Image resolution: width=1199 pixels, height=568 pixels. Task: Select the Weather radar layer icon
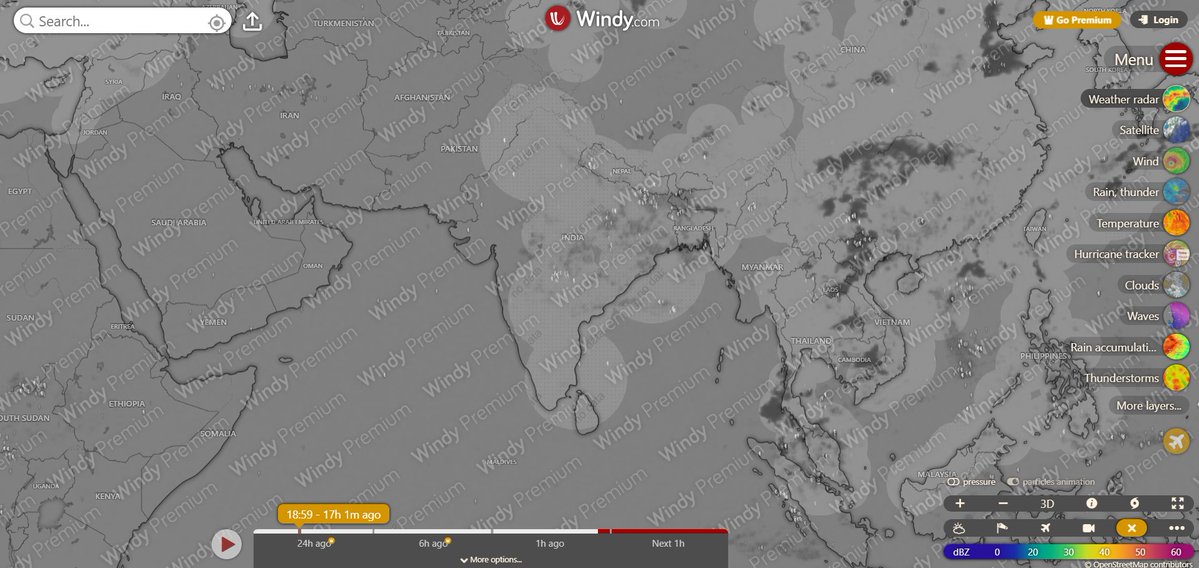point(1176,99)
